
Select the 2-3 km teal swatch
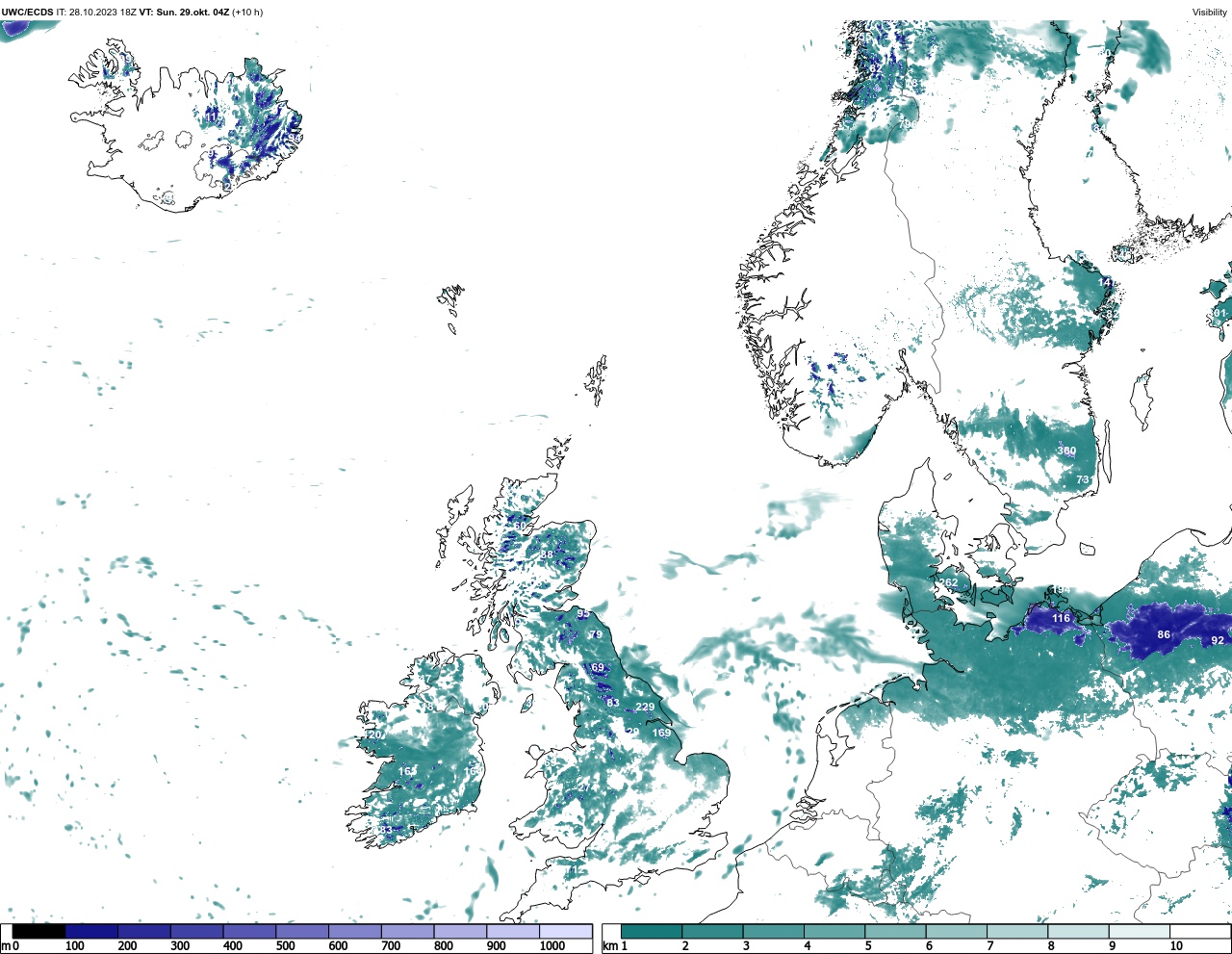point(712,931)
